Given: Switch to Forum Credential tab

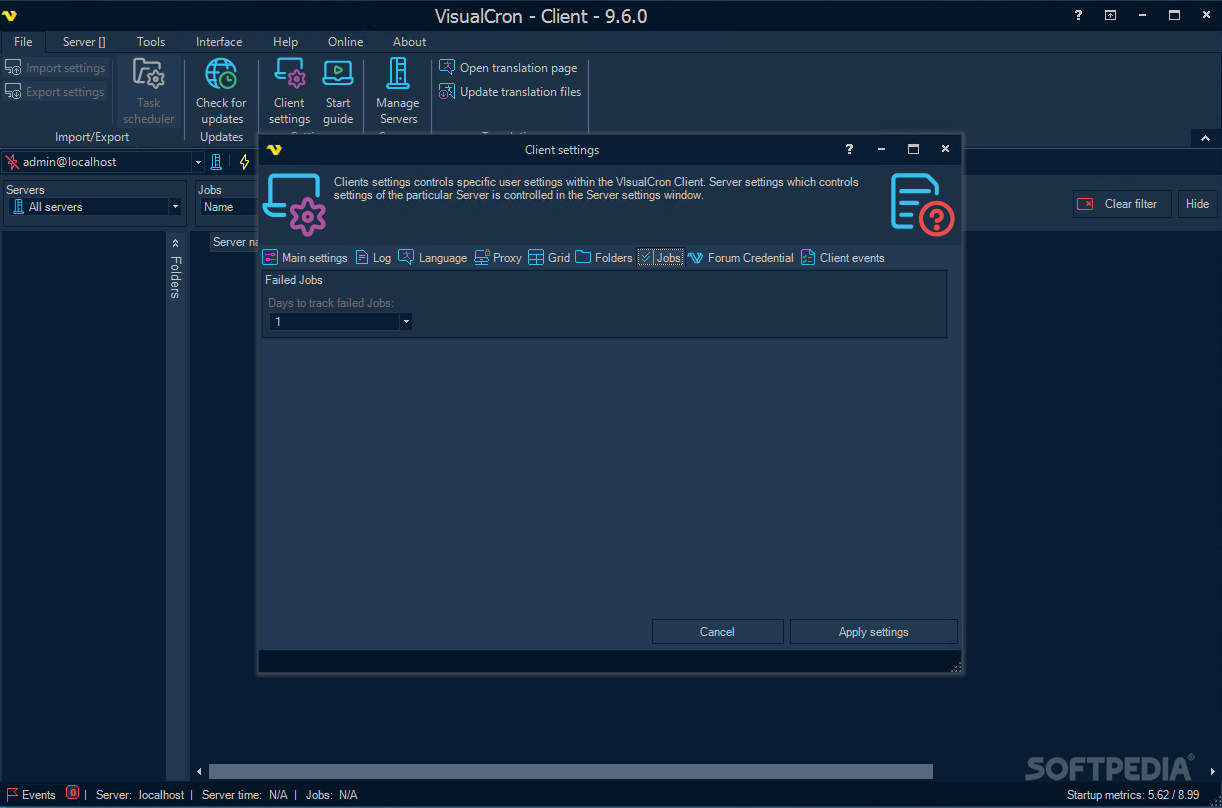Looking at the screenshot, I should (x=741, y=258).
